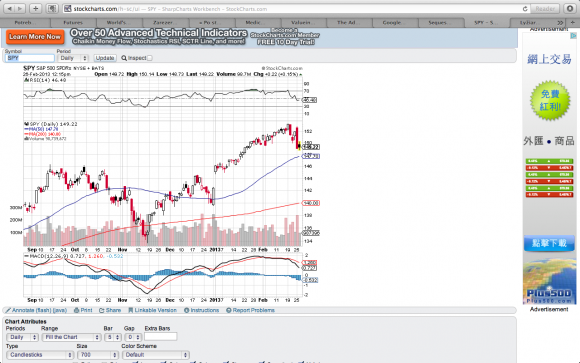
Task: Switch to the Seques... tab
Action: click(x=440, y=23)
